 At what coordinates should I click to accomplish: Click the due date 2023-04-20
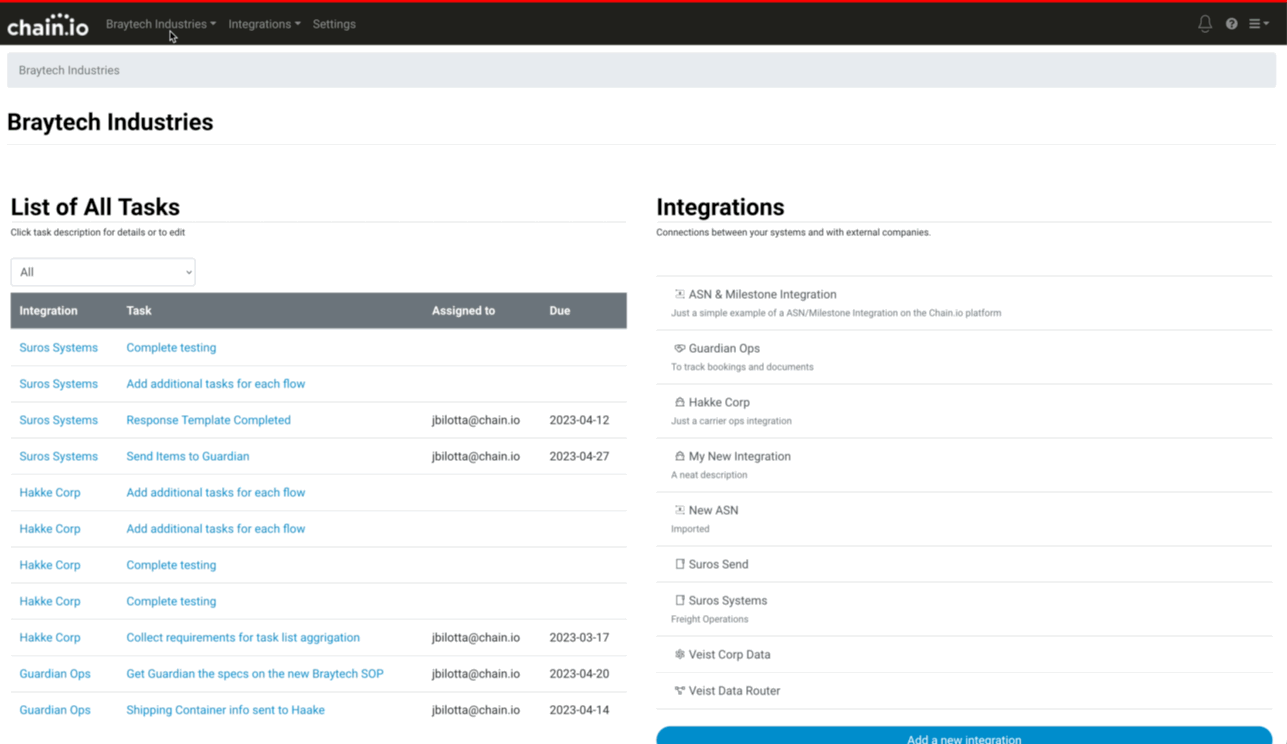coord(579,673)
